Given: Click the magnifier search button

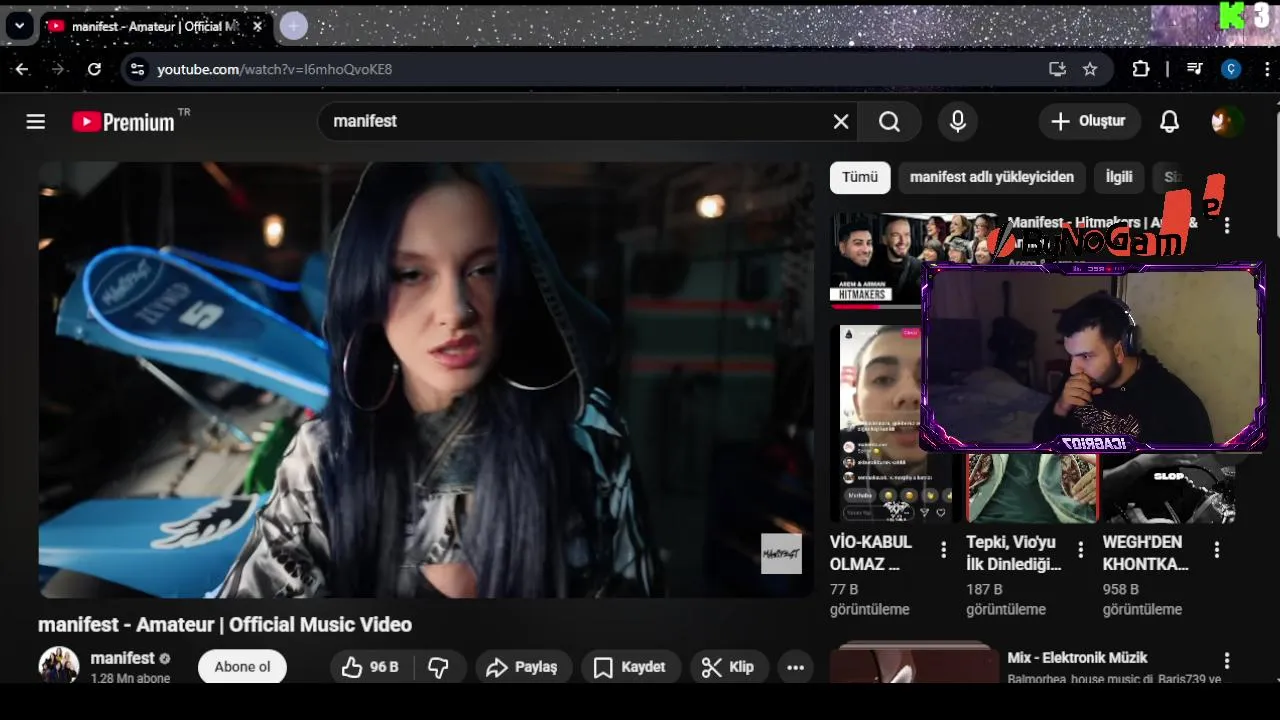Looking at the screenshot, I should 889,121.
